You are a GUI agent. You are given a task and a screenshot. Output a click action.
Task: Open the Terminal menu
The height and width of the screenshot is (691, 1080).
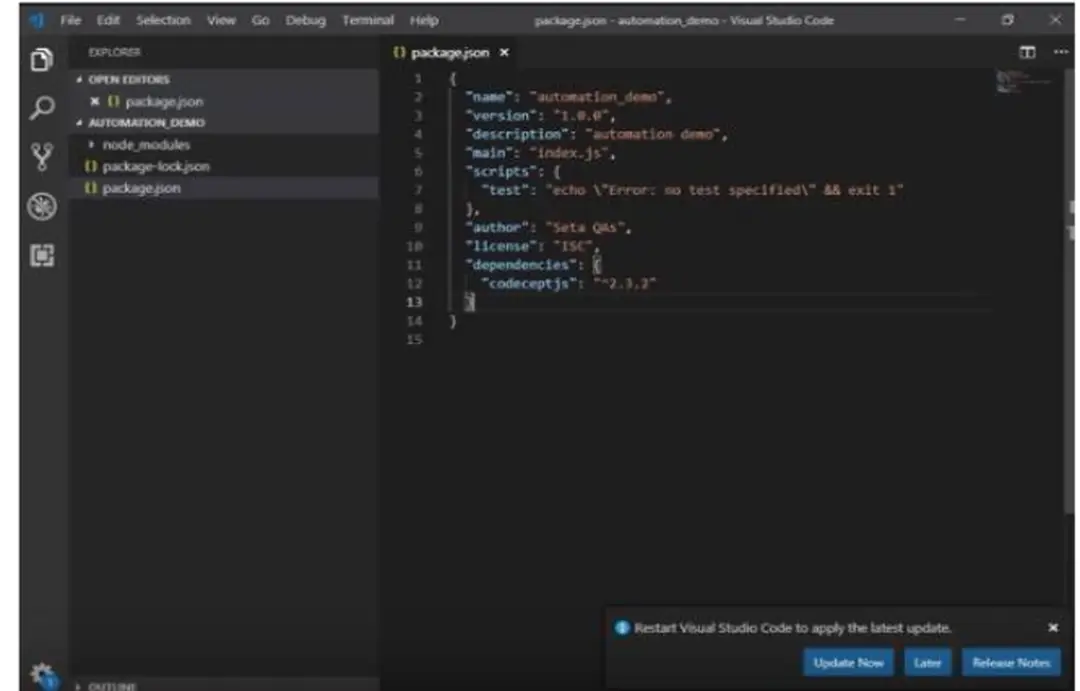[x=368, y=20]
